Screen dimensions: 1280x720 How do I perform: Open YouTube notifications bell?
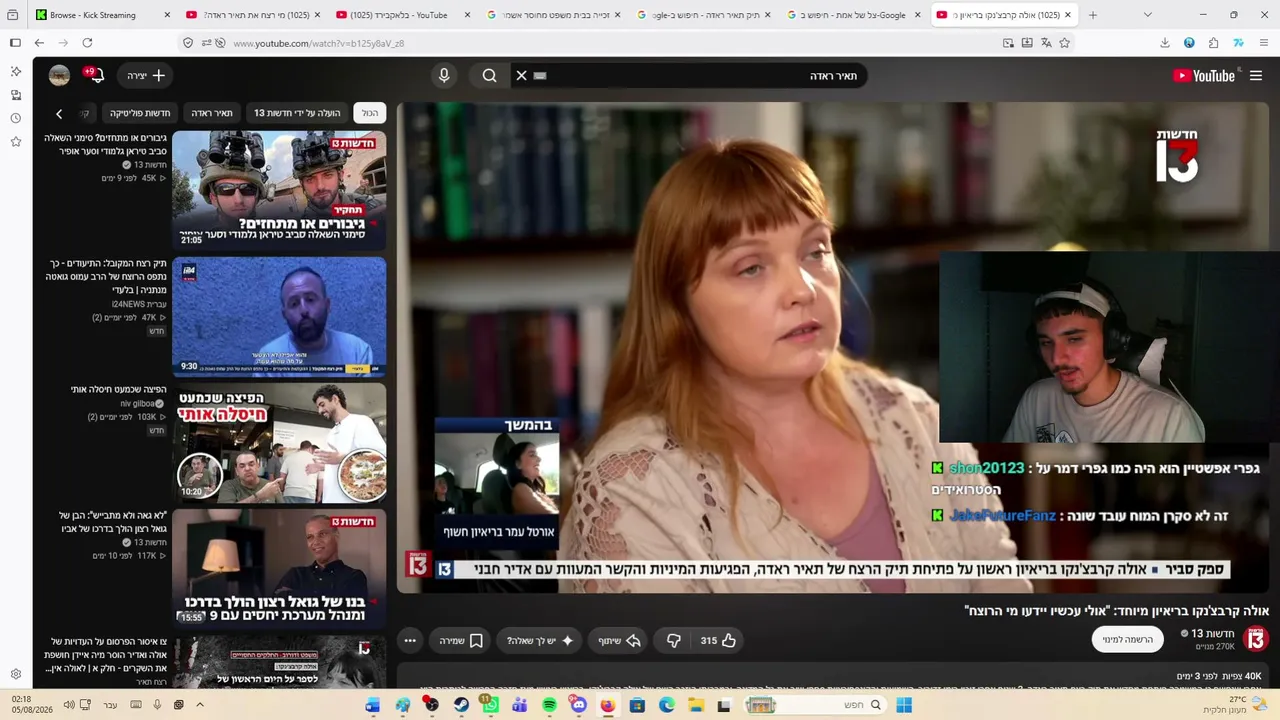point(96,75)
